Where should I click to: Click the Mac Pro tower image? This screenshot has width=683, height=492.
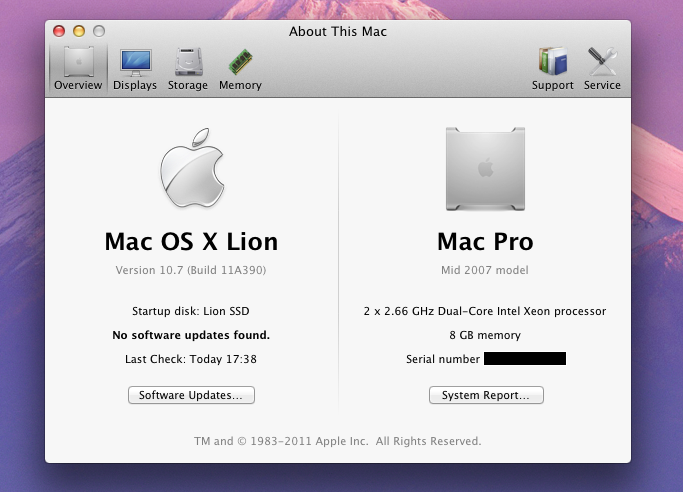pyautogui.click(x=485, y=169)
